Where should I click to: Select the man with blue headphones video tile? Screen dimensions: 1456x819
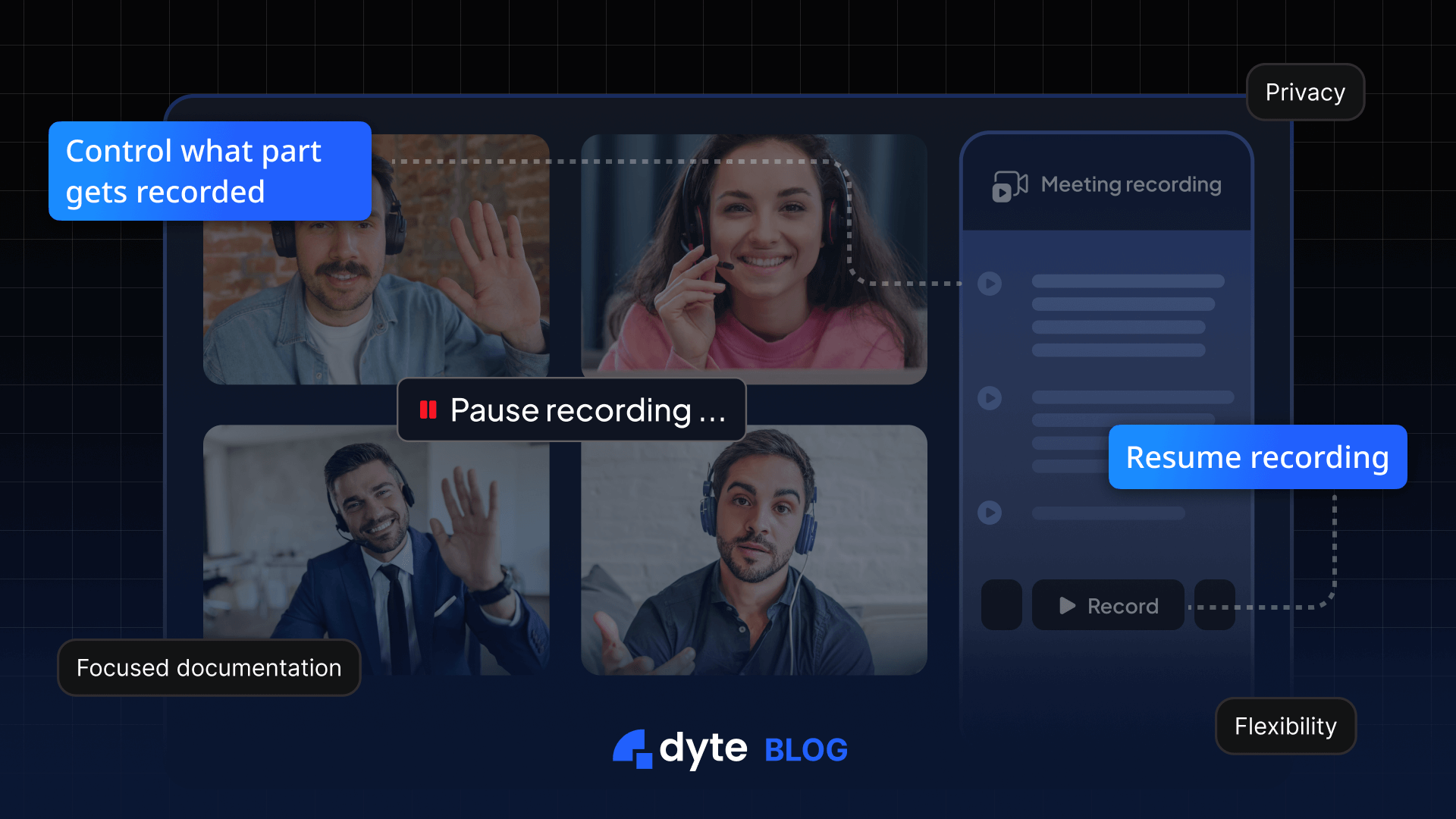(x=754, y=550)
